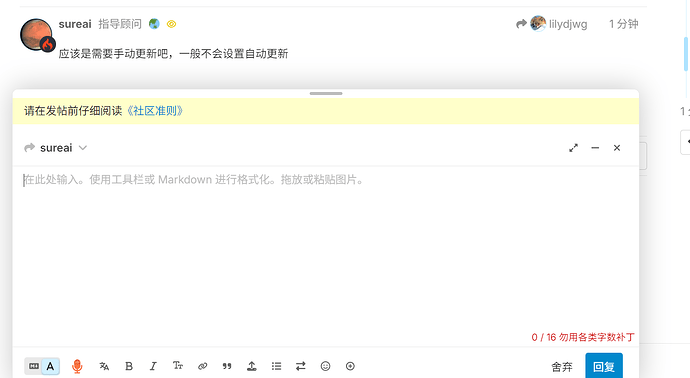Toggle bold formatting
The height and width of the screenshot is (378, 690).
(x=129, y=366)
